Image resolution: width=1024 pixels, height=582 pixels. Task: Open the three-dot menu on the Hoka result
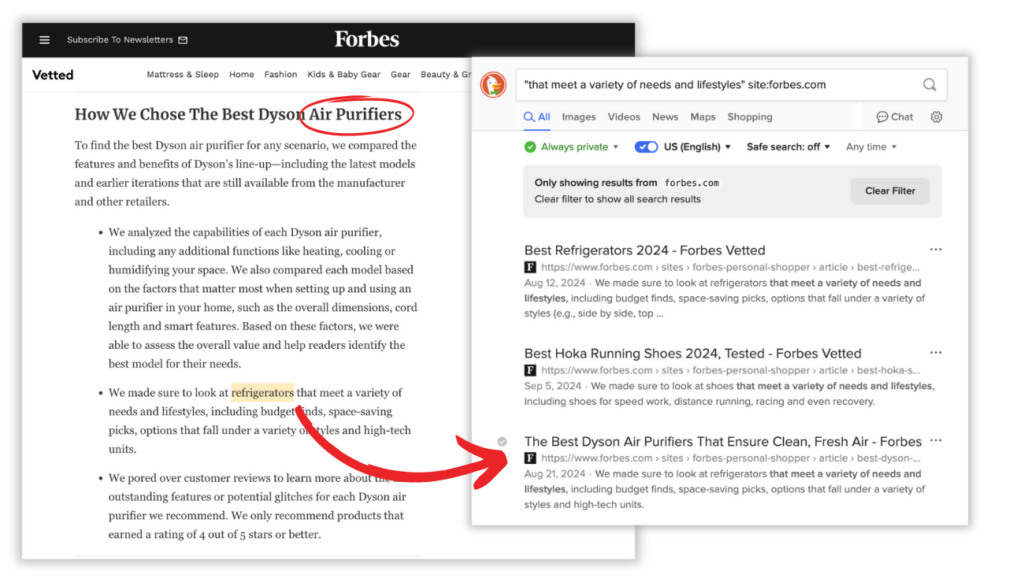[x=936, y=353]
